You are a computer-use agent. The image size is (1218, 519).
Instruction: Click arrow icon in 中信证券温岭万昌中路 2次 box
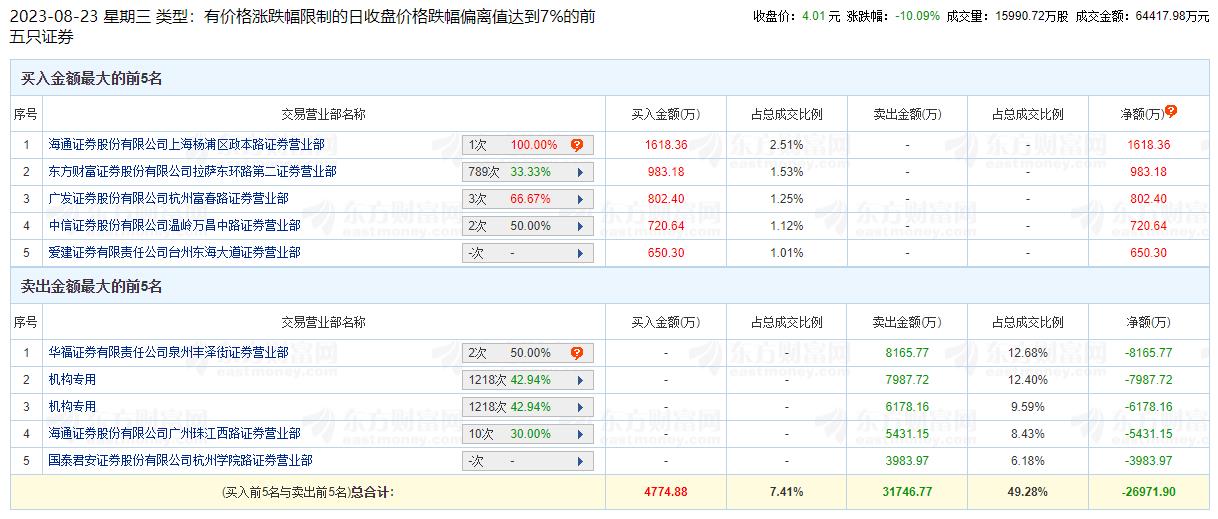click(579, 226)
